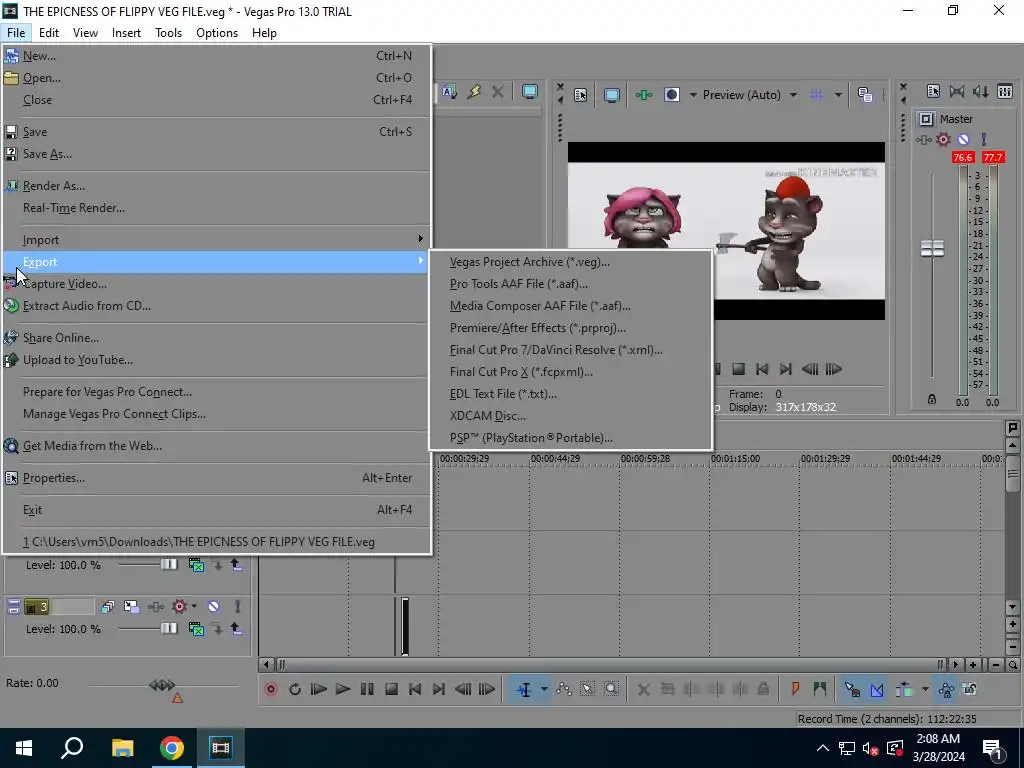This screenshot has width=1024, height=768.
Task: Reset left peak clip indicator 76.6
Action: click(x=963, y=157)
